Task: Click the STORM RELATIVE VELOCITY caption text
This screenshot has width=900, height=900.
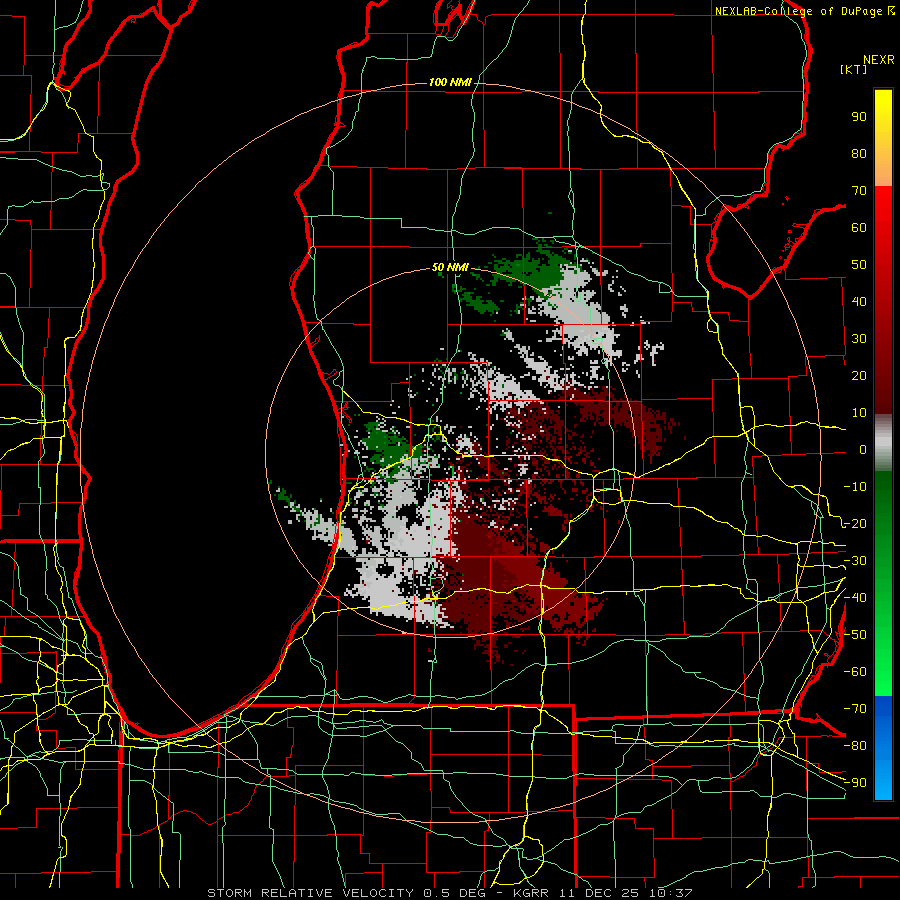Action: pos(310,893)
